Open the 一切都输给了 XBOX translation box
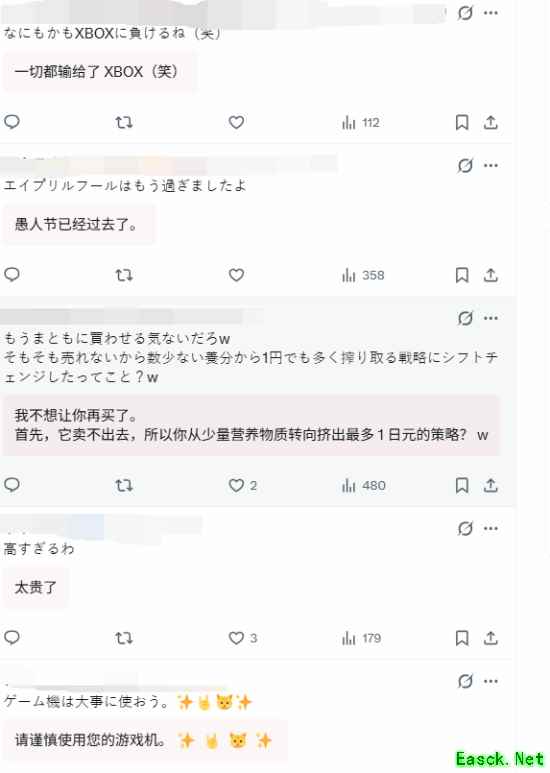 pos(100,72)
